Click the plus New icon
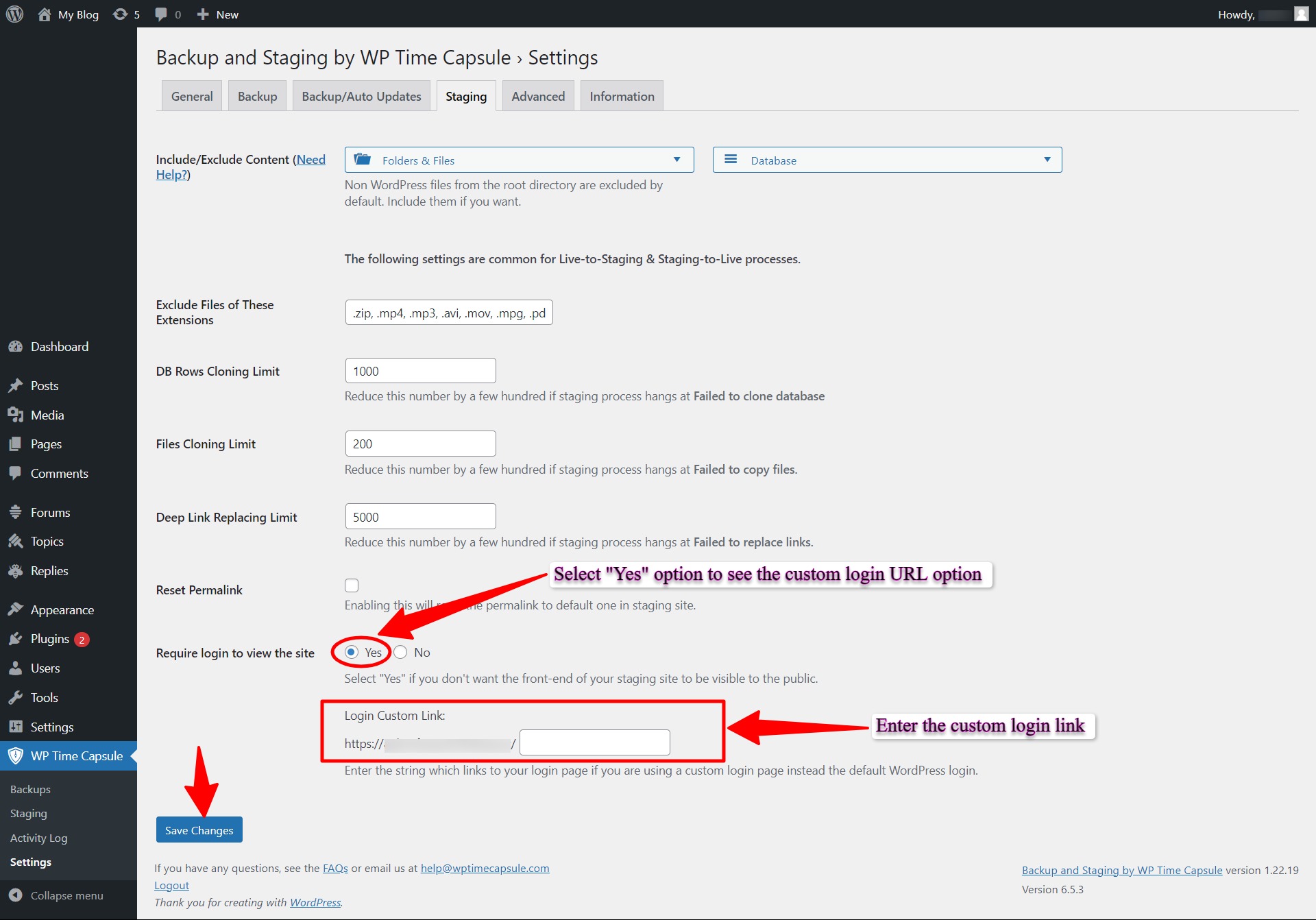Viewport: 1316px width, 920px height. [x=203, y=14]
